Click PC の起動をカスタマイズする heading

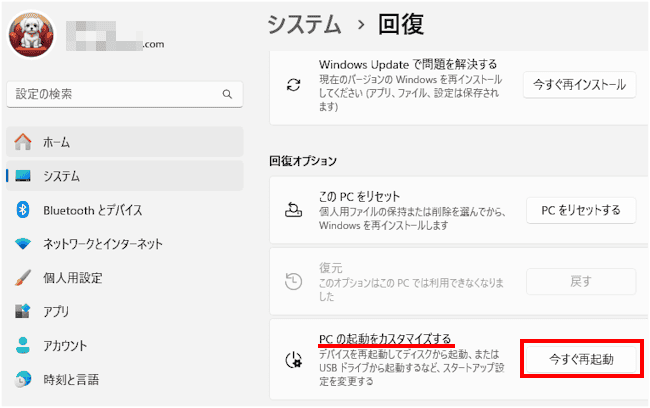[385, 339]
